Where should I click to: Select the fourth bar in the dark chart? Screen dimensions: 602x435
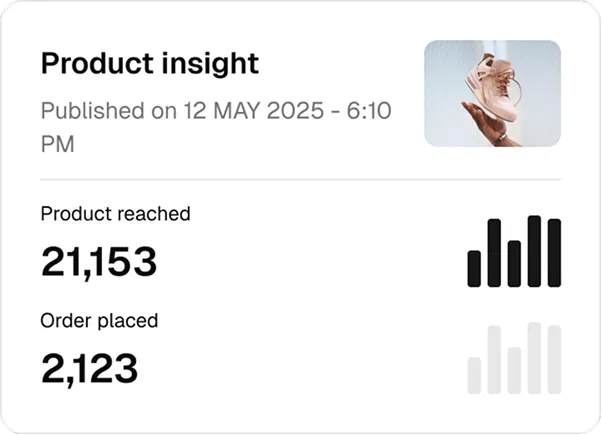[x=534, y=251]
